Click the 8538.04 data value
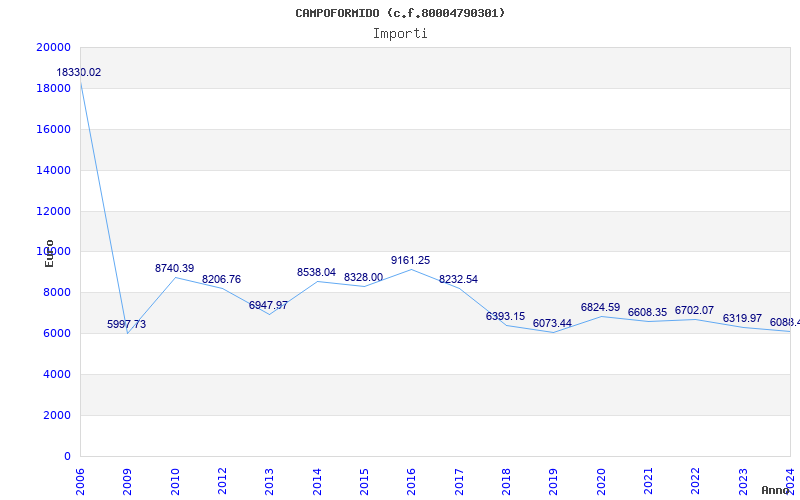The width and height of the screenshot is (800, 500). (316, 272)
